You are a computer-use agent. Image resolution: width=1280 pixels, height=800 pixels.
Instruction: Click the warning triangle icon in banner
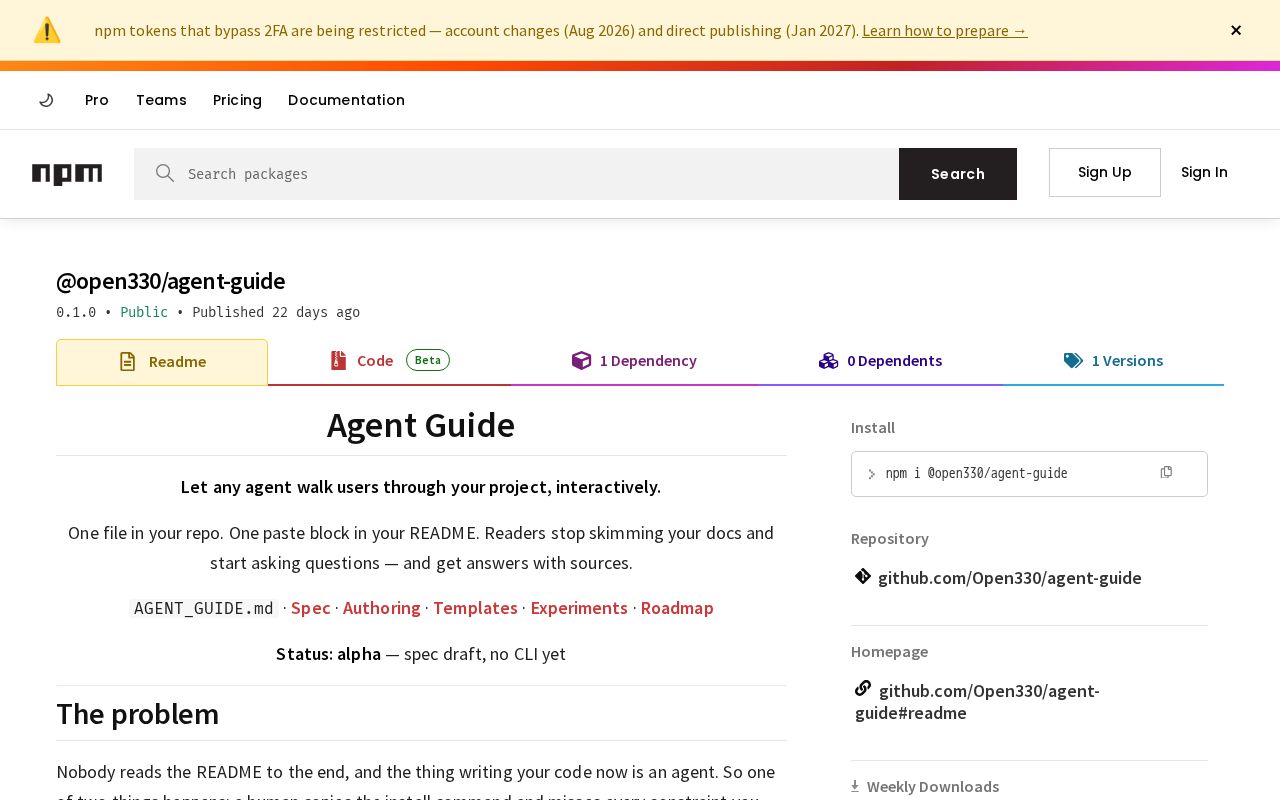pos(47,30)
